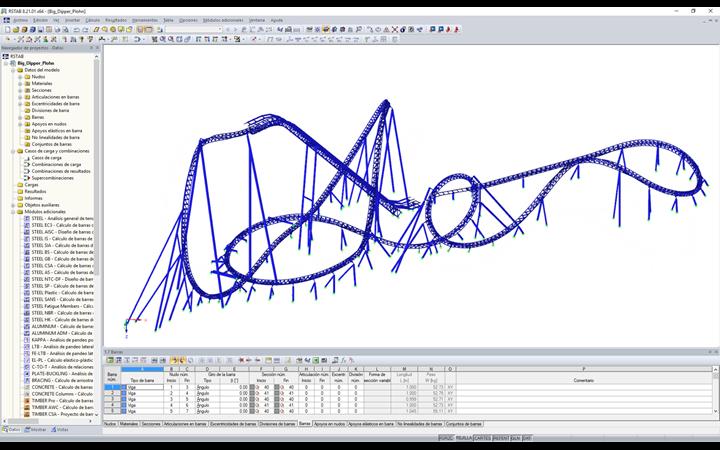
Task: Switch table to Apoyos en nudos tab
Action: click(330, 424)
